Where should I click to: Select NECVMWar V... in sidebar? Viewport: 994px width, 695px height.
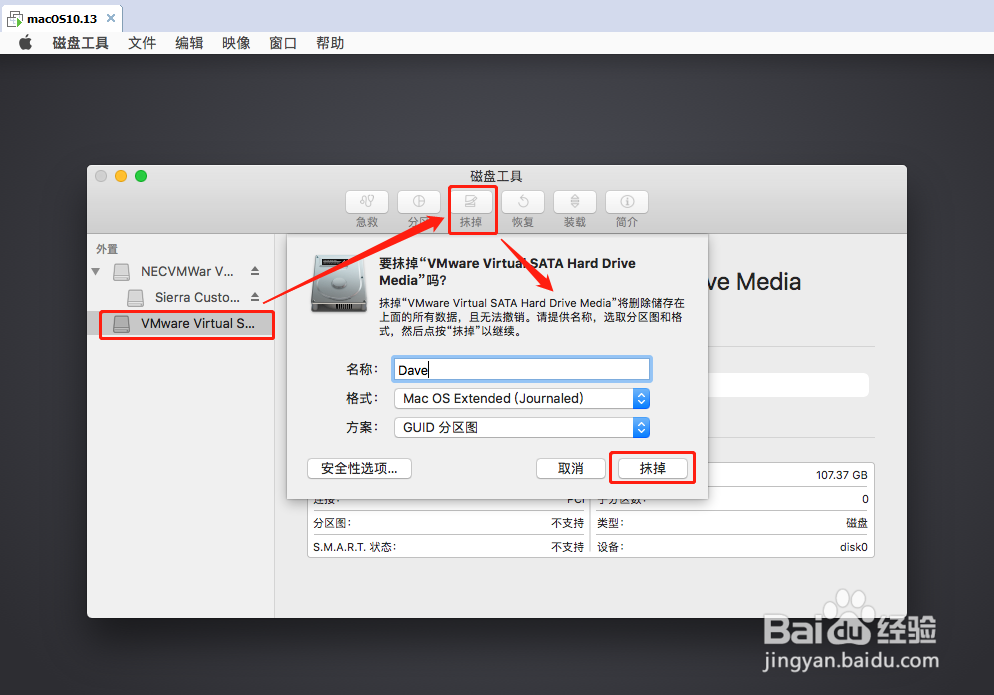pyautogui.click(x=187, y=271)
